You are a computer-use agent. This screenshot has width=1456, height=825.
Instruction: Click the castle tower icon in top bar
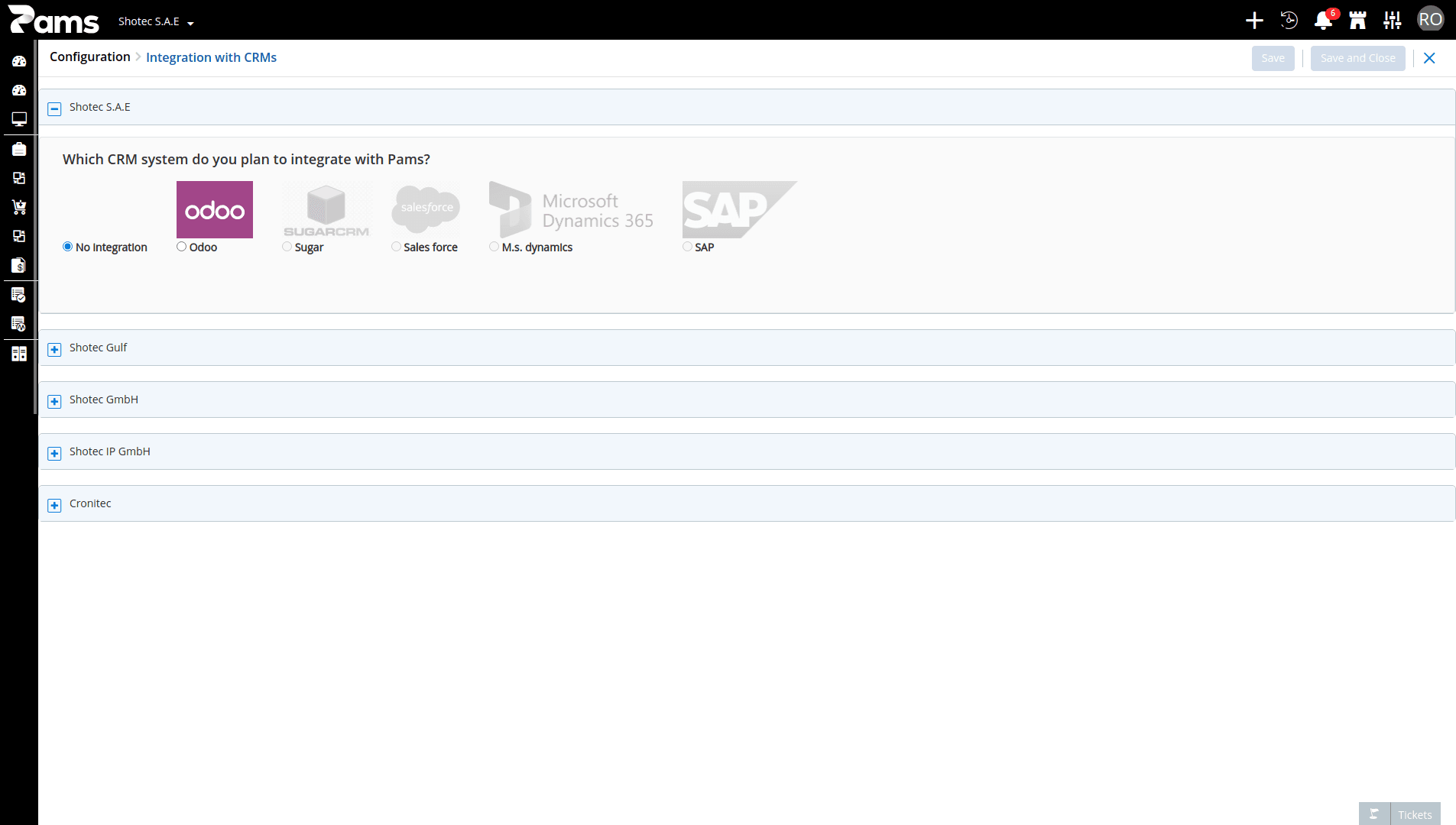tap(1357, 21)
